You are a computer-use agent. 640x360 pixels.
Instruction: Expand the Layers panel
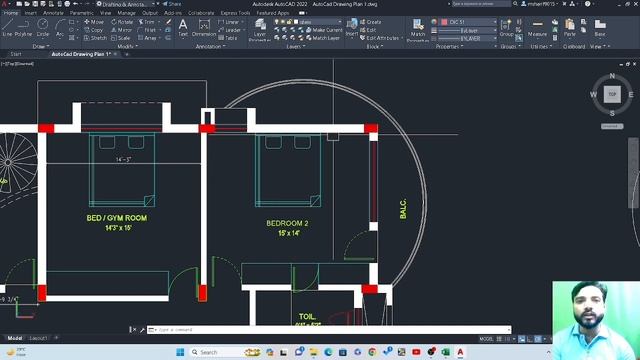(296, 47)
